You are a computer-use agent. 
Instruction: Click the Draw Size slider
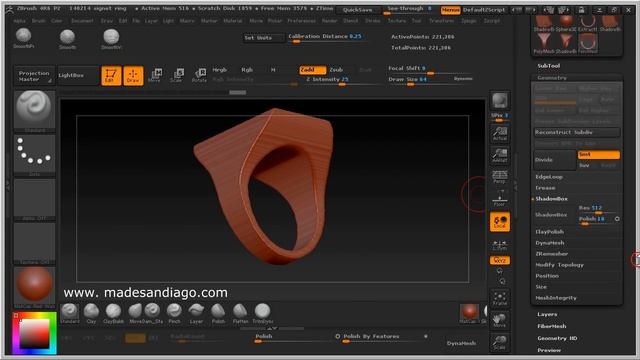click(419, 80)
